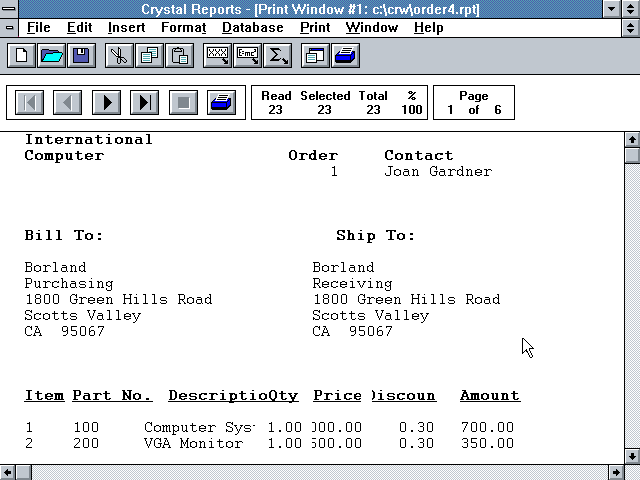Screen dimensions: 640x480
Task: Select the Ship To: heading
Action: 376,236
